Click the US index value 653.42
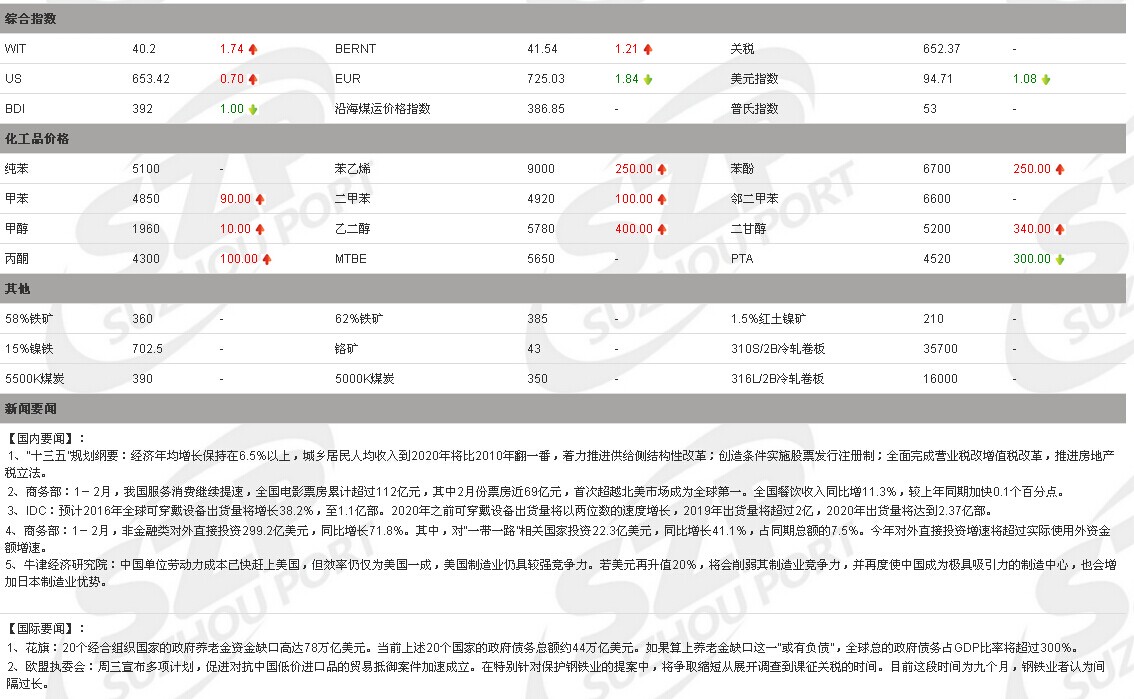The image size is (1134, 699). click(150, 79)
